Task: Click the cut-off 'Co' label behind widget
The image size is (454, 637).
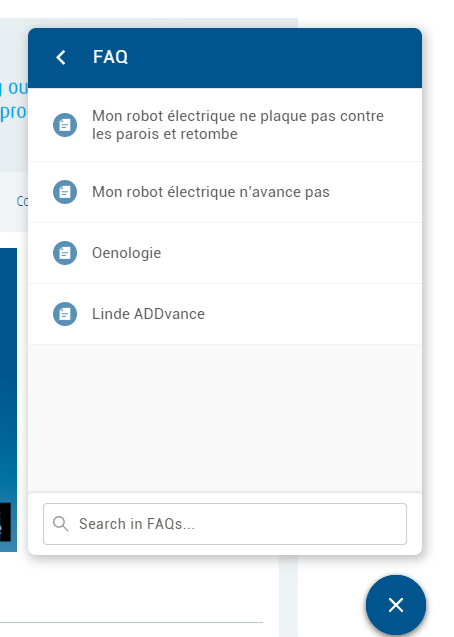Action: pos(22,201)
